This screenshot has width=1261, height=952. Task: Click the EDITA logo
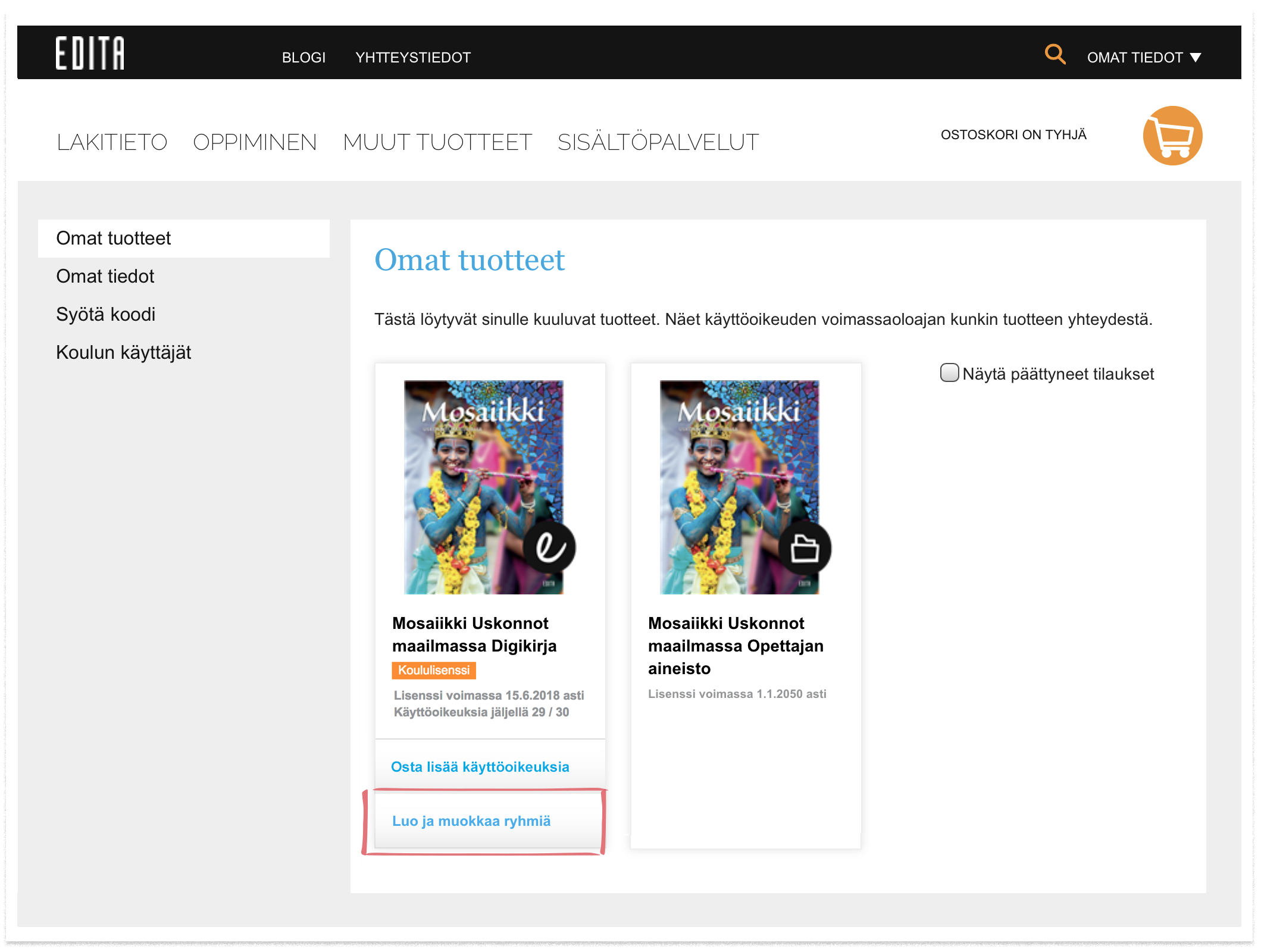click(90, 53)
